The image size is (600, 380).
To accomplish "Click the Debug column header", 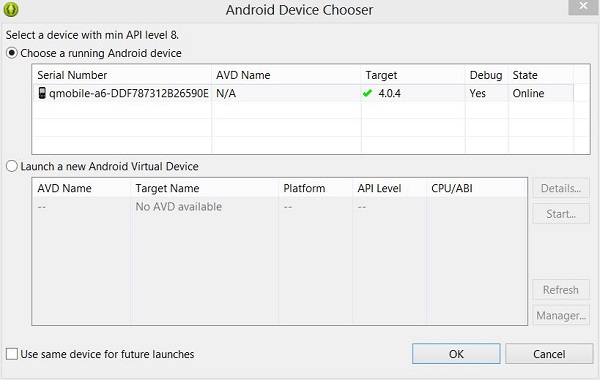I will tap(486, 75).
